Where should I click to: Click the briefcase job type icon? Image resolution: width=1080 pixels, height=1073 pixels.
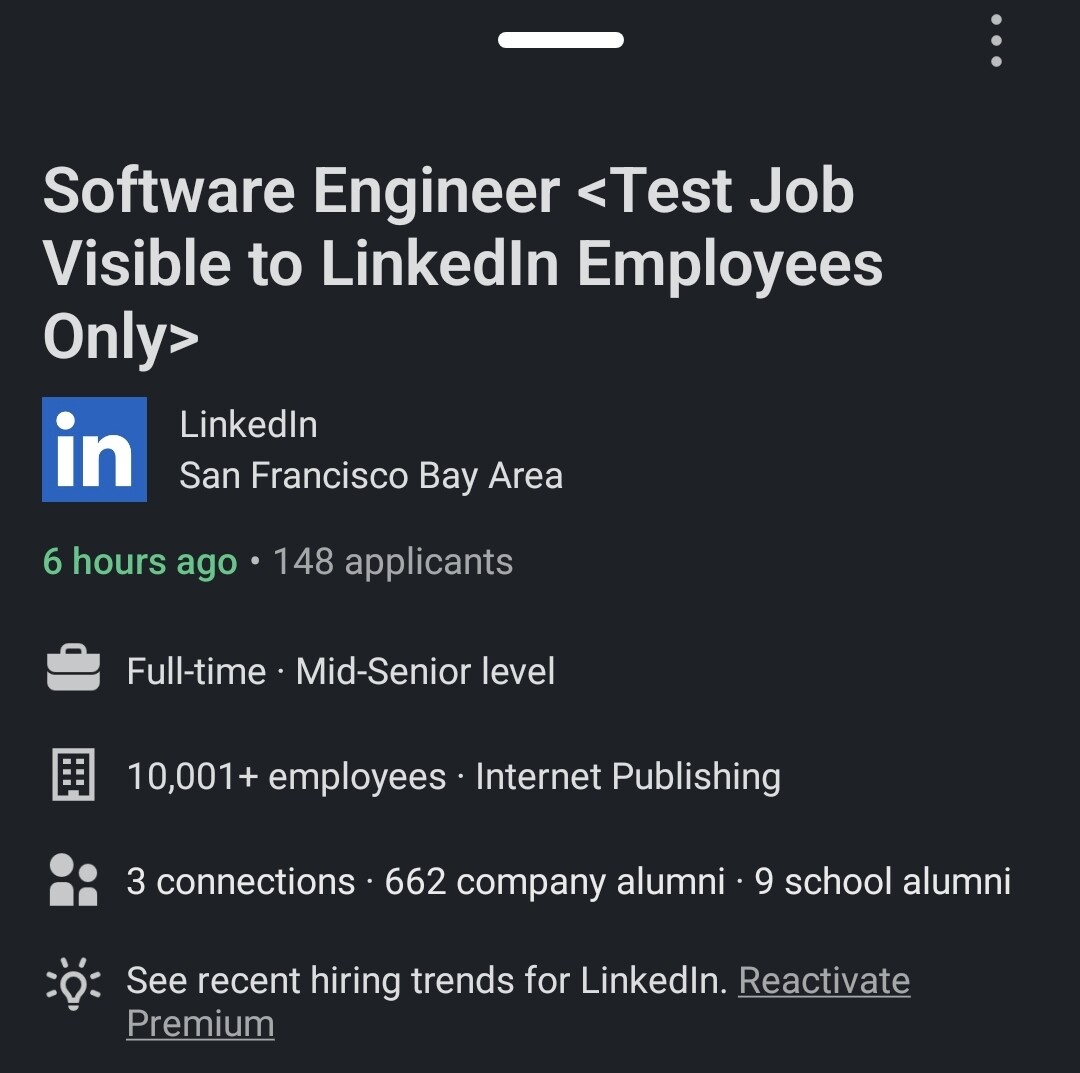[x=74, y=670]
